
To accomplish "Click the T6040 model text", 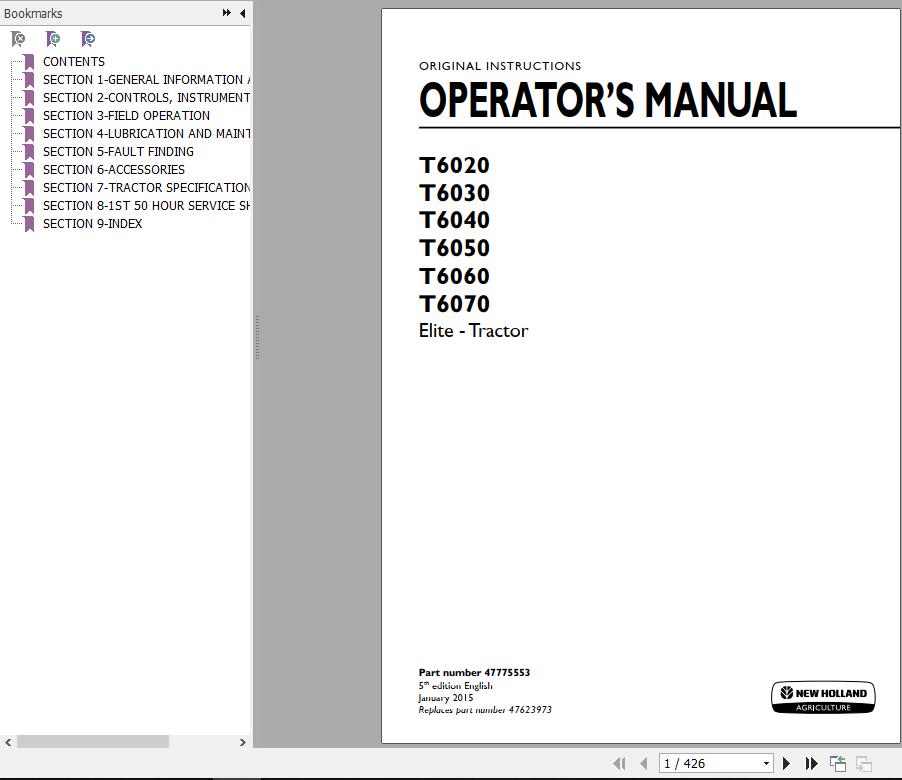I will coord(454,220).
